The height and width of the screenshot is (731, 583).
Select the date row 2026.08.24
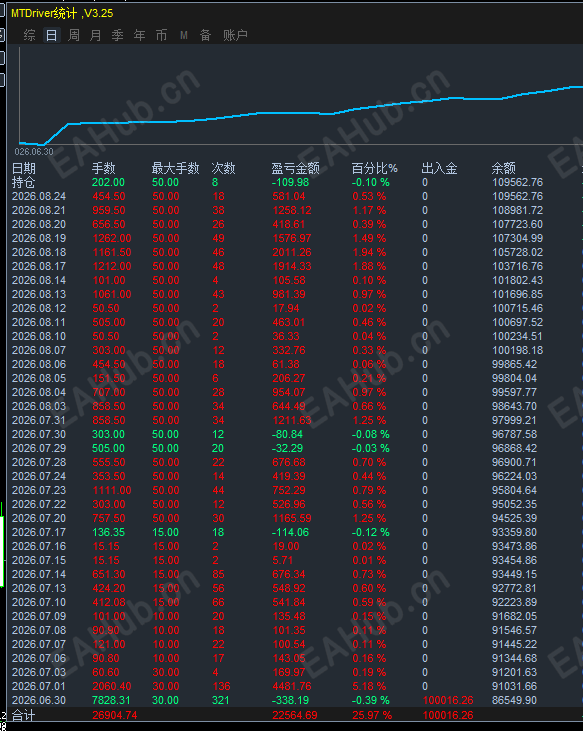[39, 196]
